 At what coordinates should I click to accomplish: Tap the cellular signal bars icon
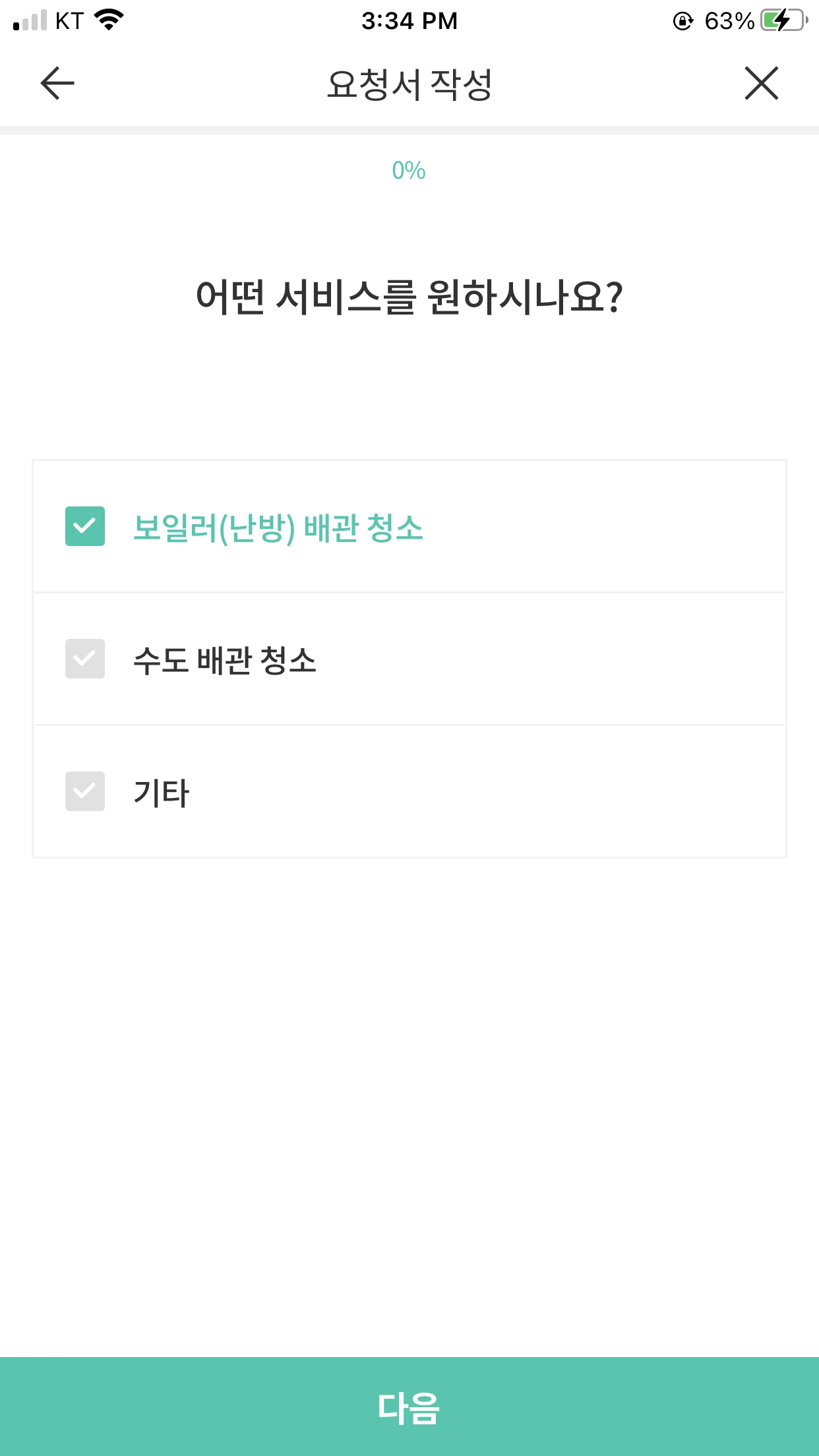(x=30, y=20)
